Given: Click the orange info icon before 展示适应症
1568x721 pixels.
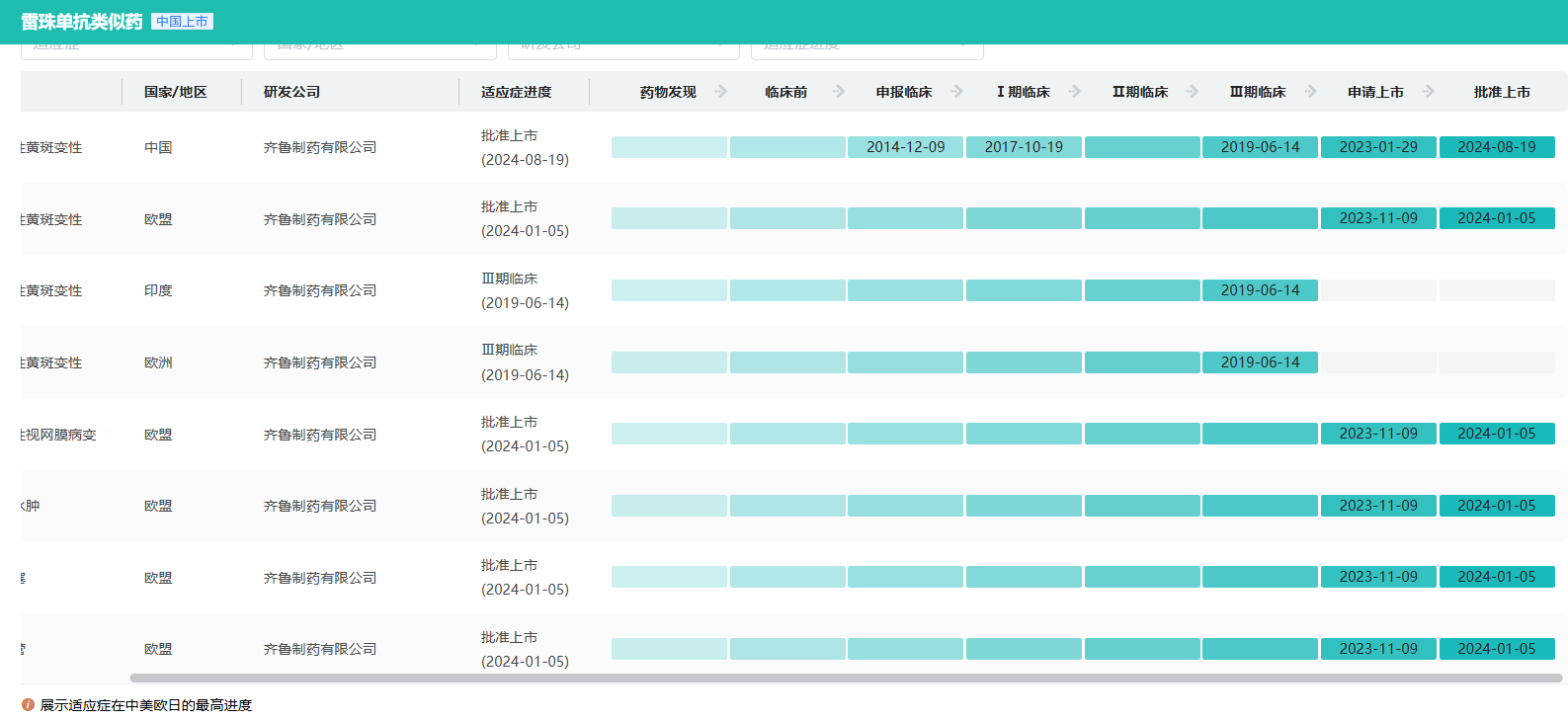Looking at the screenshot, I should point(28,705).
